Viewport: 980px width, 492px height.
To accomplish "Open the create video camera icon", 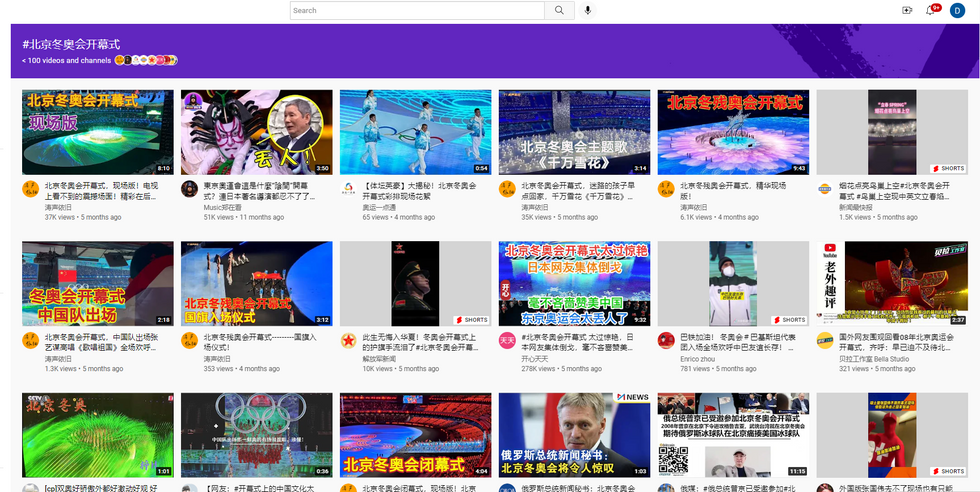I will (907, 10).
